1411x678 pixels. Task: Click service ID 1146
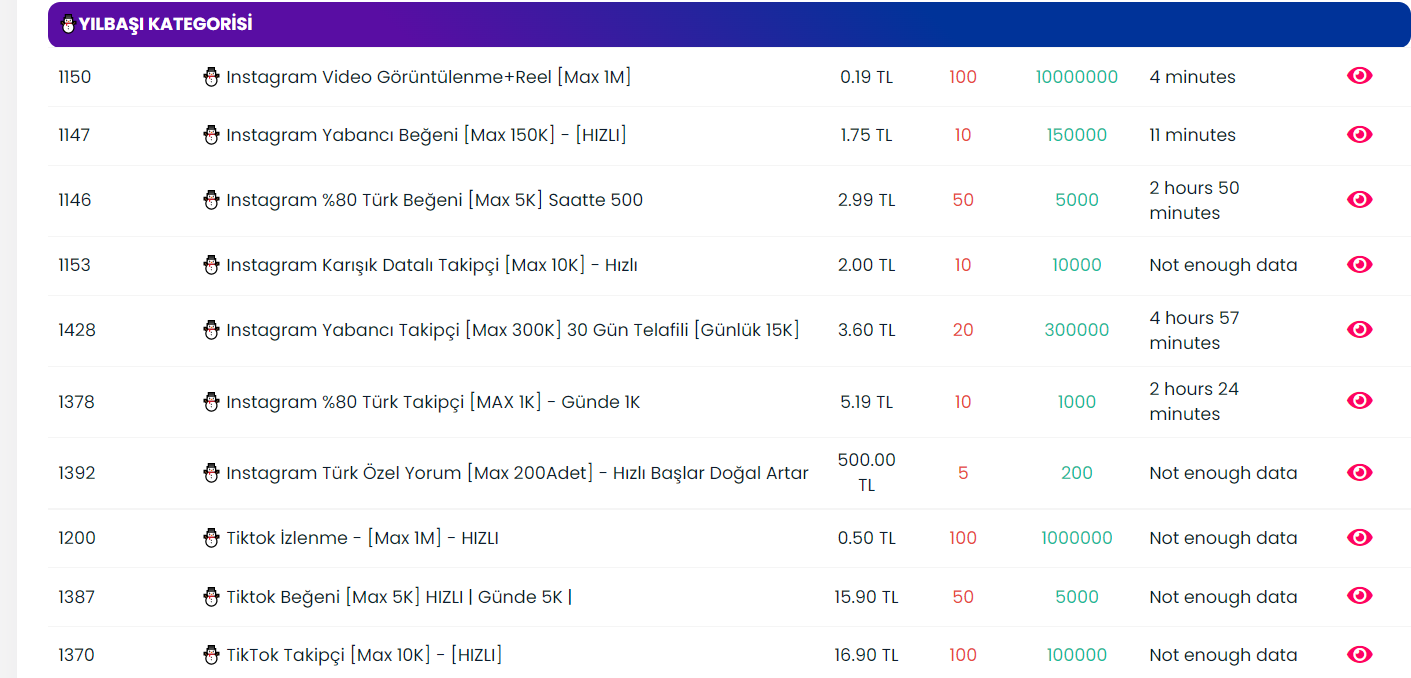click(75, 200)
